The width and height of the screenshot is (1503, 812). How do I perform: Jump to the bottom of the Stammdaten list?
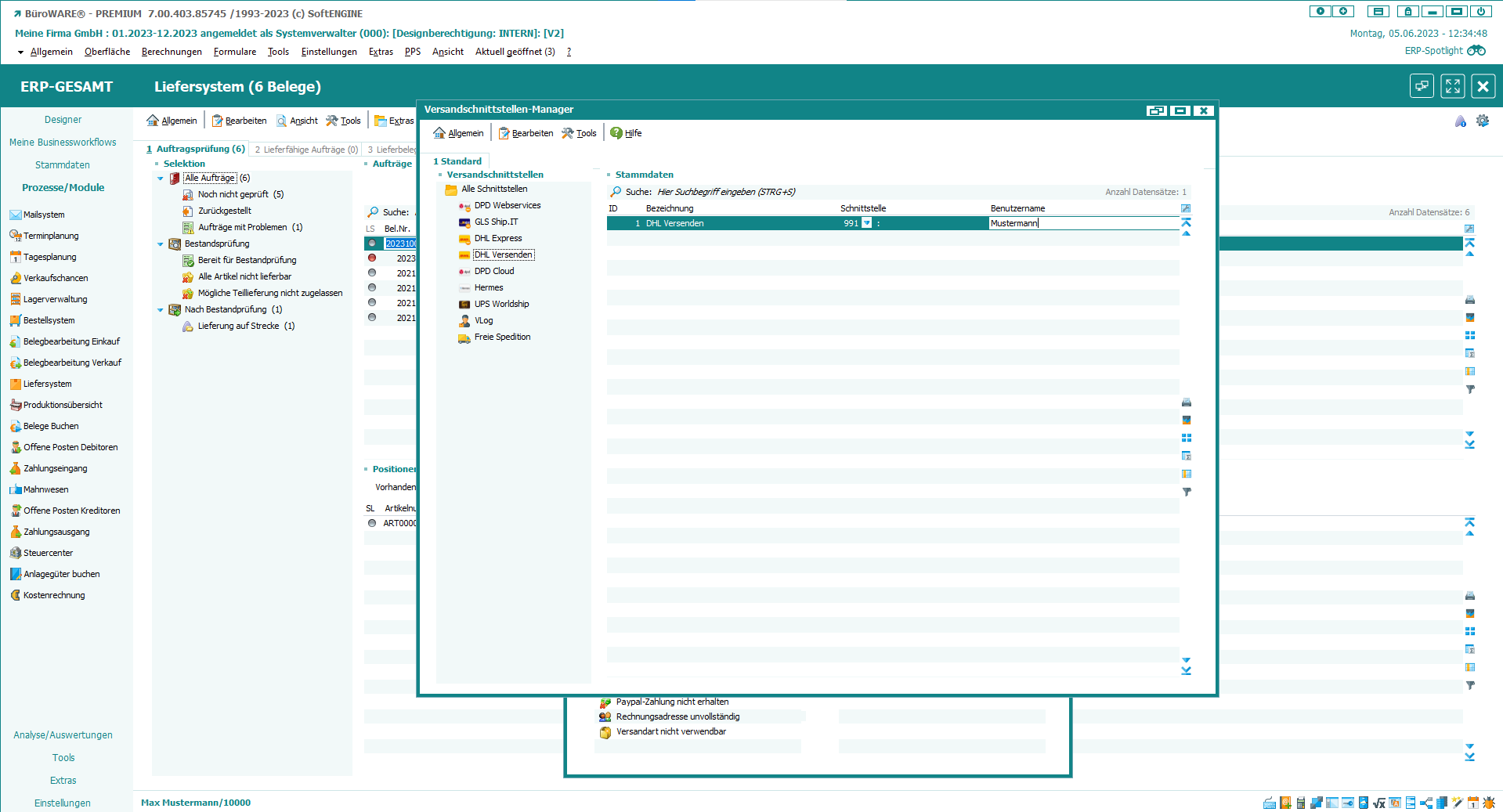click(1186, 670)
